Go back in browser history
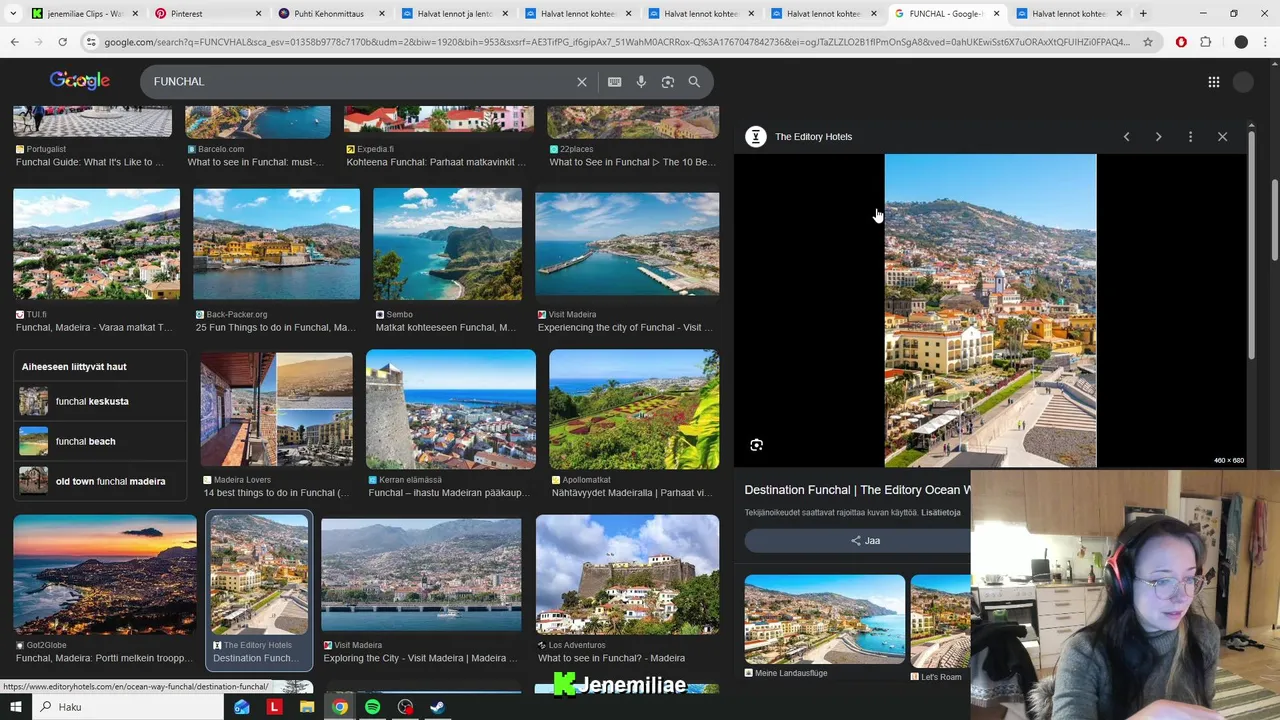Image resolution: width=1280 pixels, height=720 pixels. coord(14,42)
